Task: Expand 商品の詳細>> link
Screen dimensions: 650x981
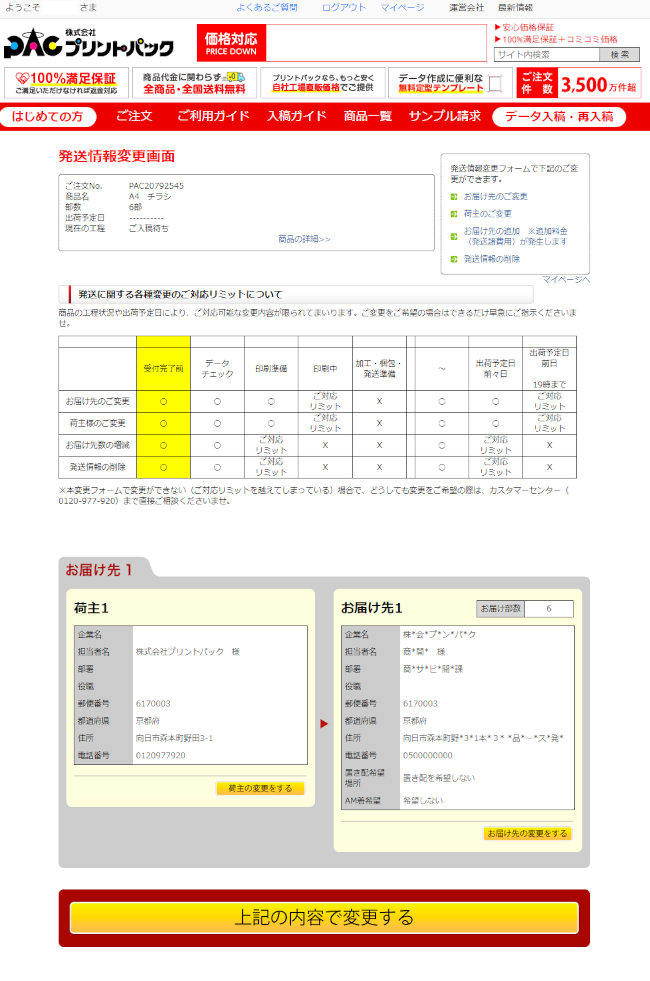Action: coord(304,239)
